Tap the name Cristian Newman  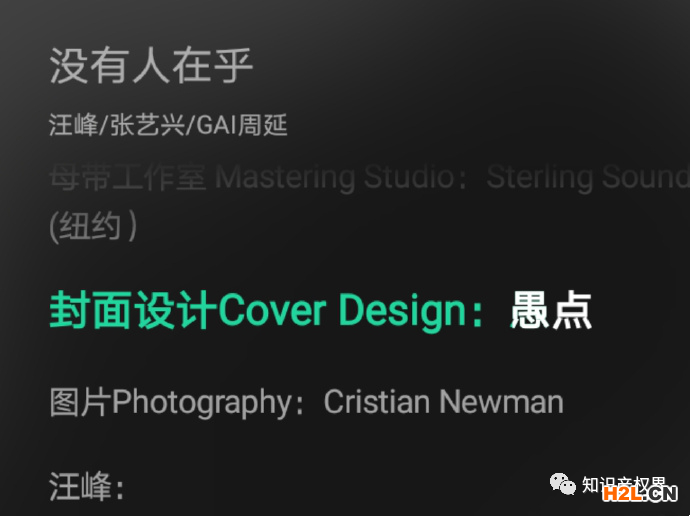point(444,402)
